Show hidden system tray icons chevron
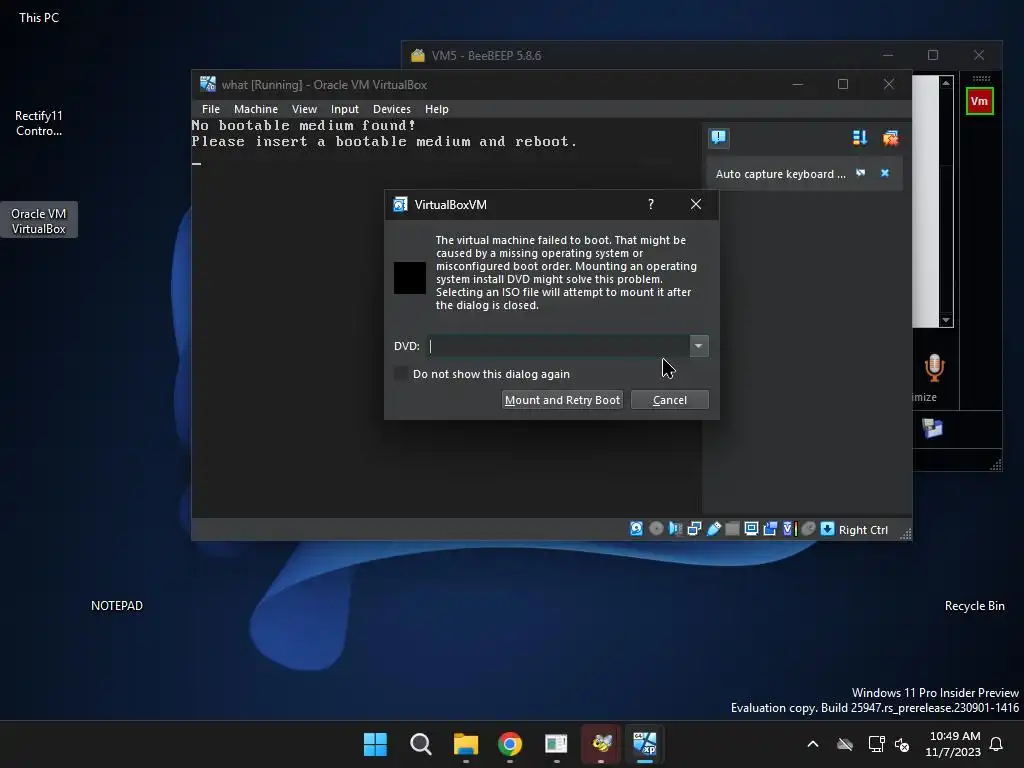The height and width of the screenshot is (768, 1024). 813,744
